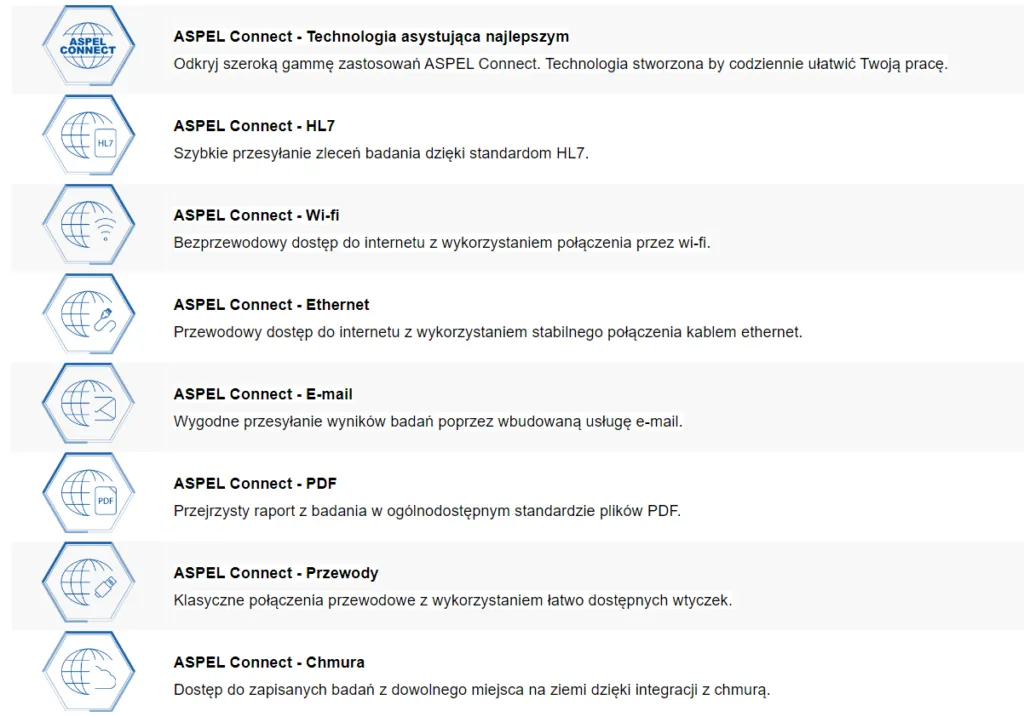Viewport: 1024px width, 717px height.
Task: Open the Wi-fi globe hexagon icon
Action: tap(89, 225)
